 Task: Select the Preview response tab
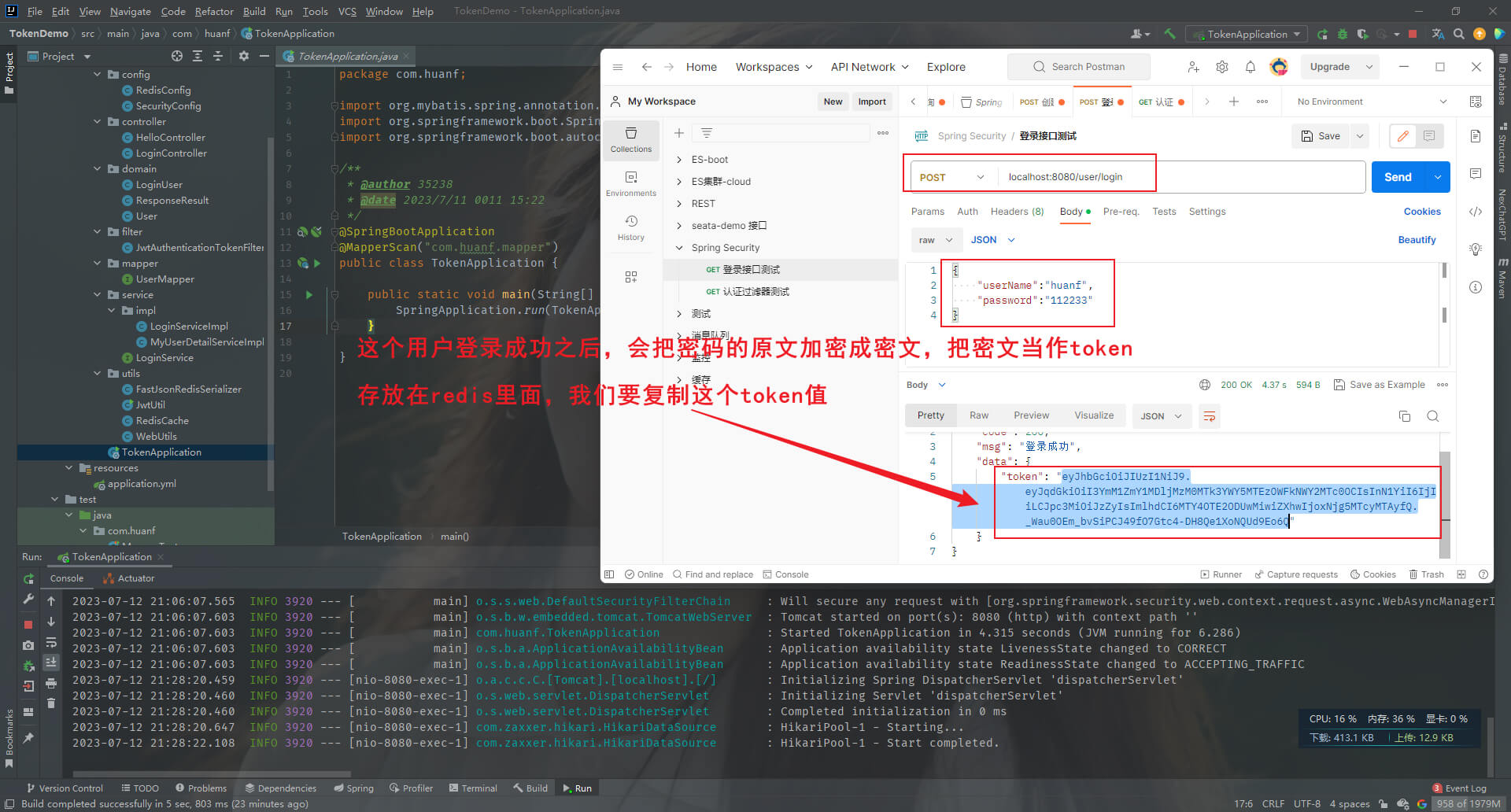click(x=1031, y=415)
